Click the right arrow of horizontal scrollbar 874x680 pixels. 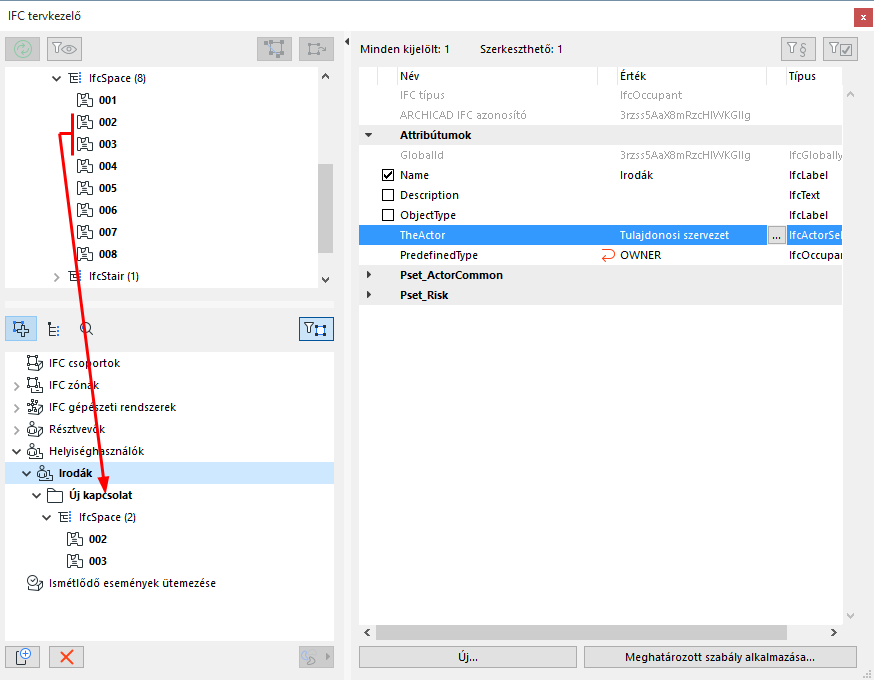[x=833, y=632]
